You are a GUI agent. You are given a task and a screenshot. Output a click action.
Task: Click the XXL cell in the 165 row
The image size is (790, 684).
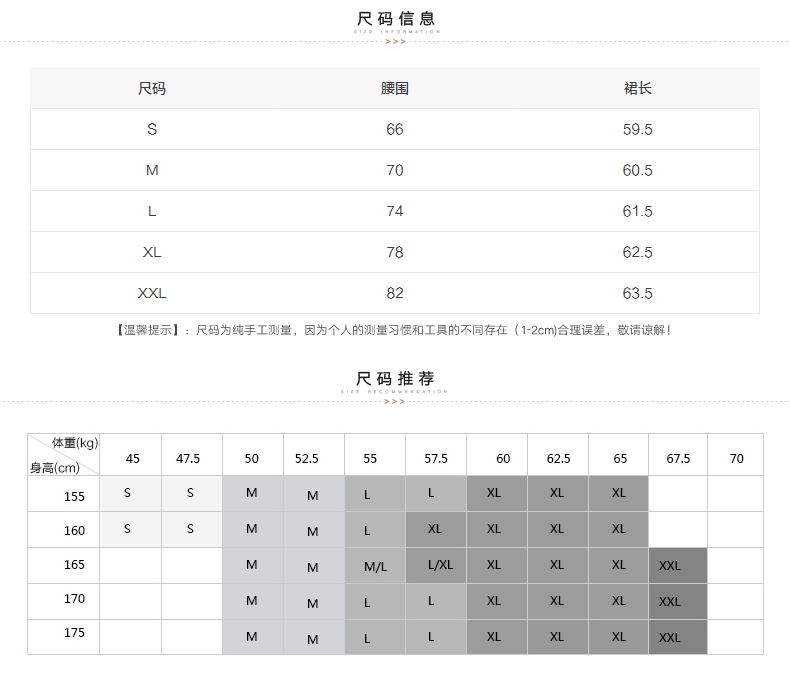point(670,566)
